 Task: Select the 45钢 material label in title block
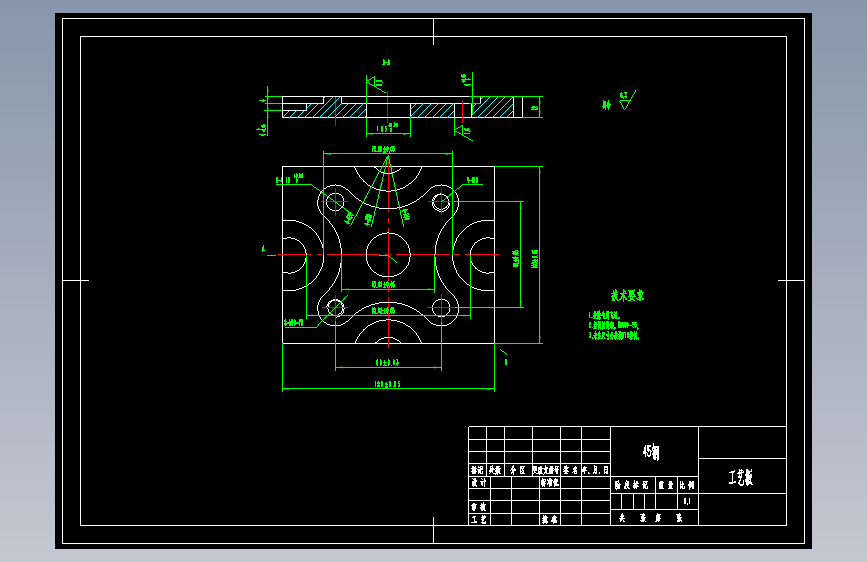point(651,452)
